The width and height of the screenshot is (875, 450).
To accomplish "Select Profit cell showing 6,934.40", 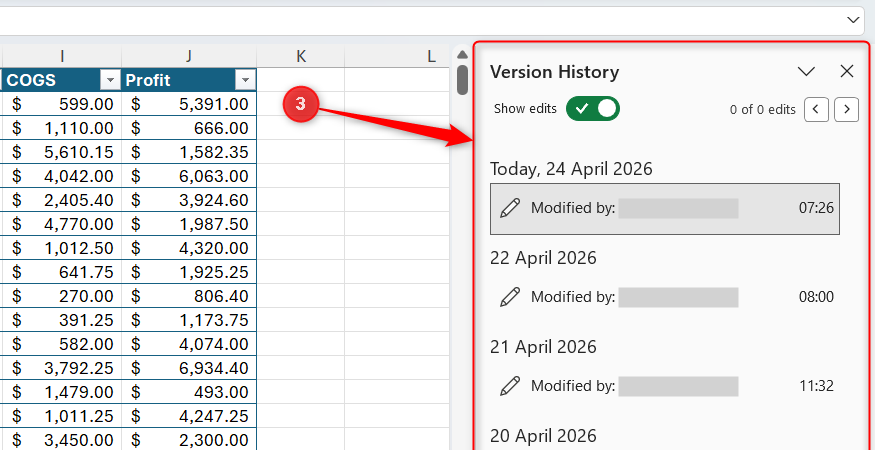I will coord(189,368).
